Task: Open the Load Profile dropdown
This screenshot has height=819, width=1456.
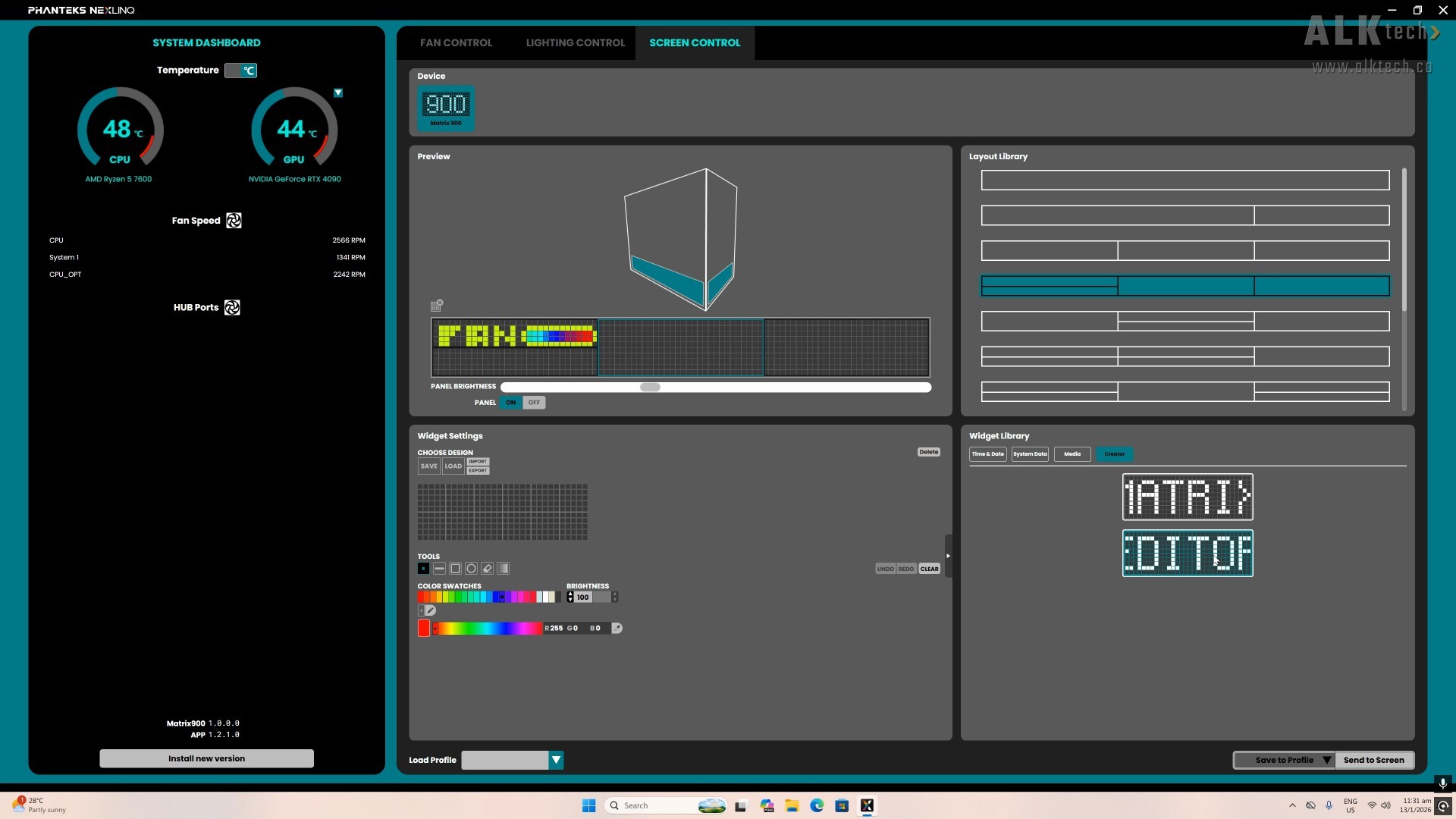Action: [556, 760]
